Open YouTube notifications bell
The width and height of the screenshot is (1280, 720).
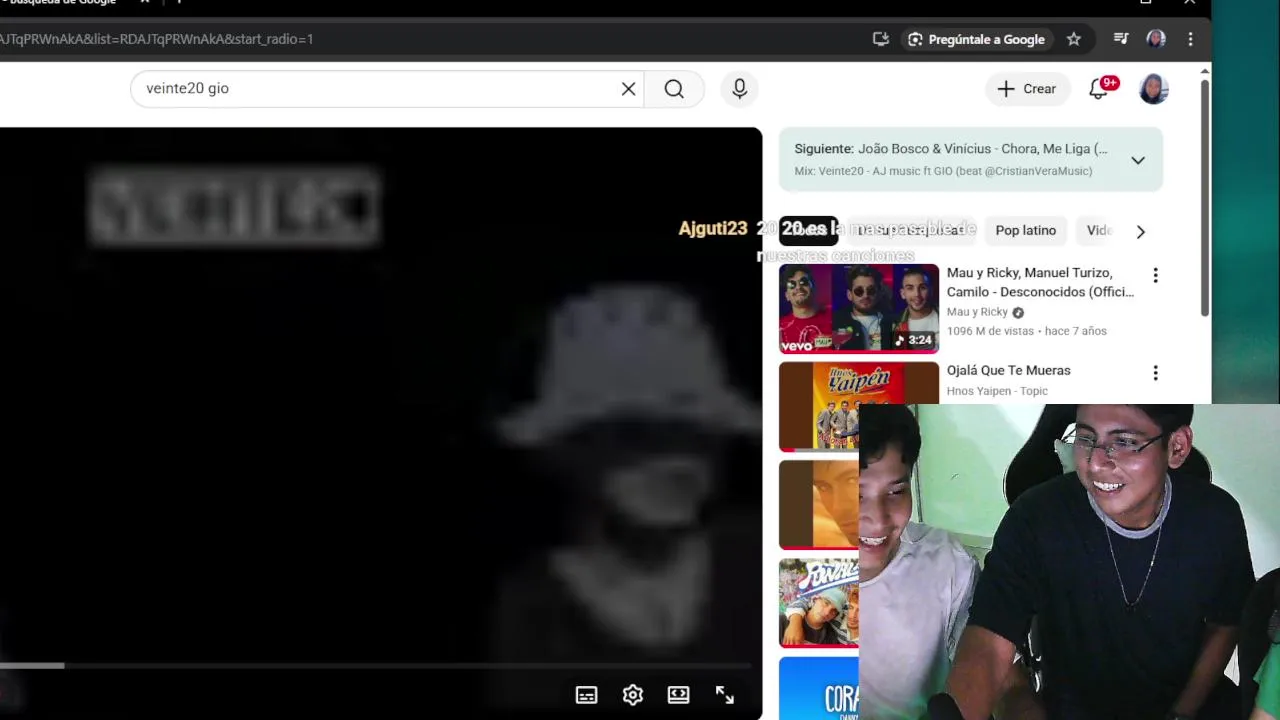coord(1099,89)
